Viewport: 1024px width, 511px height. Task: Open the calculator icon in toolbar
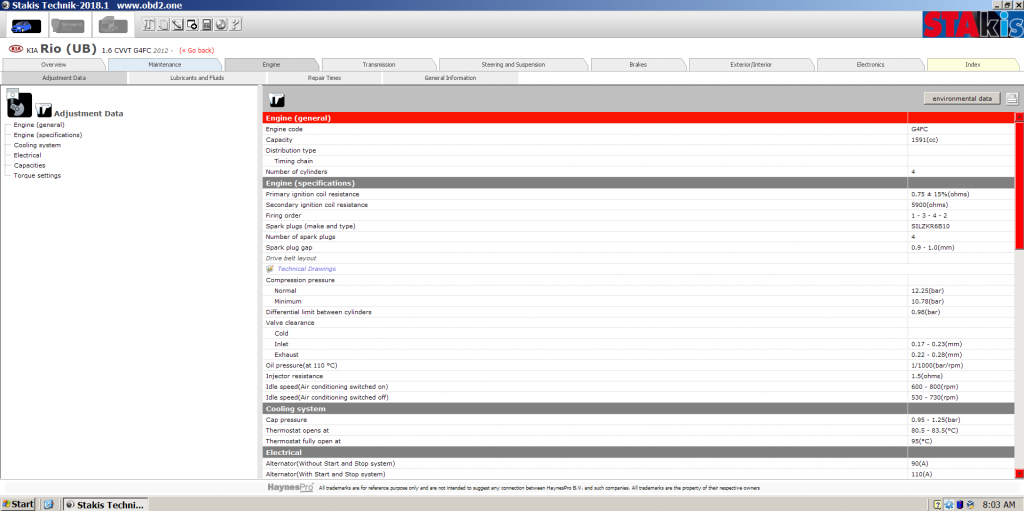[x=205, y=24]
